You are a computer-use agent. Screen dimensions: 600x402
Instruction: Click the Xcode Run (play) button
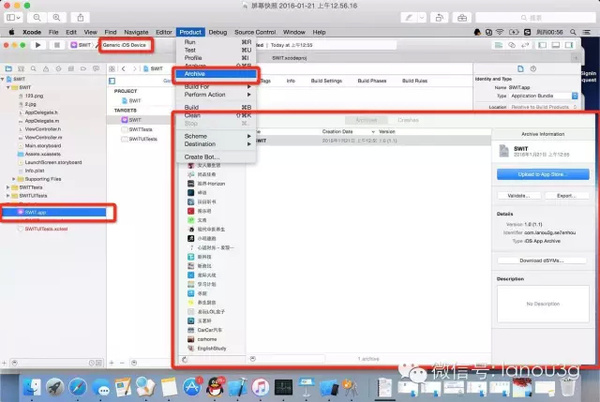tap(38, 45)
